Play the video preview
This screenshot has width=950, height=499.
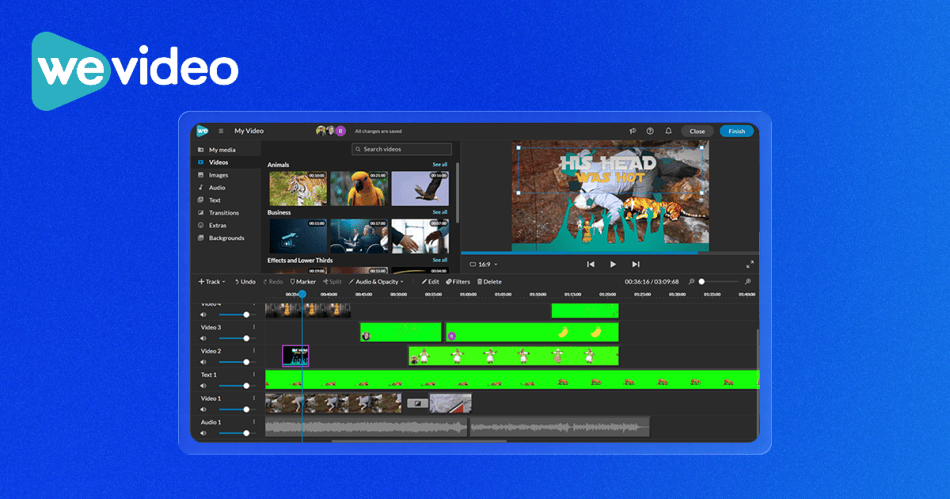pos(613,265)
